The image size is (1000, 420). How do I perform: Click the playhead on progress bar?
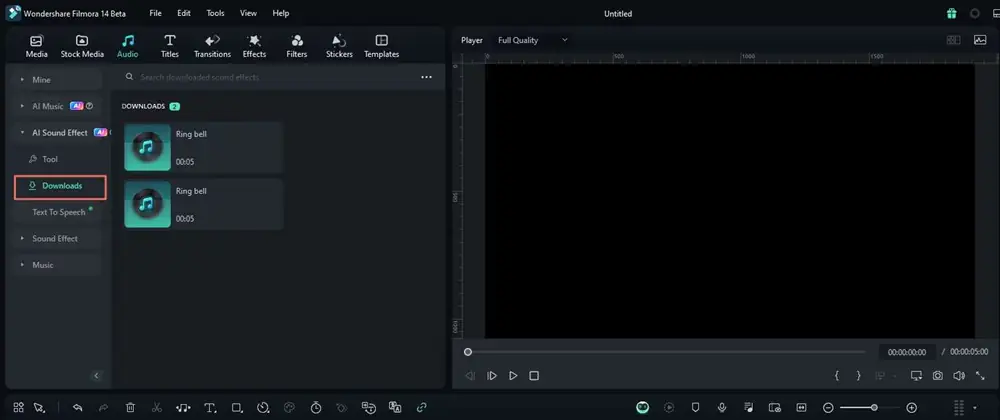[468, 352]
